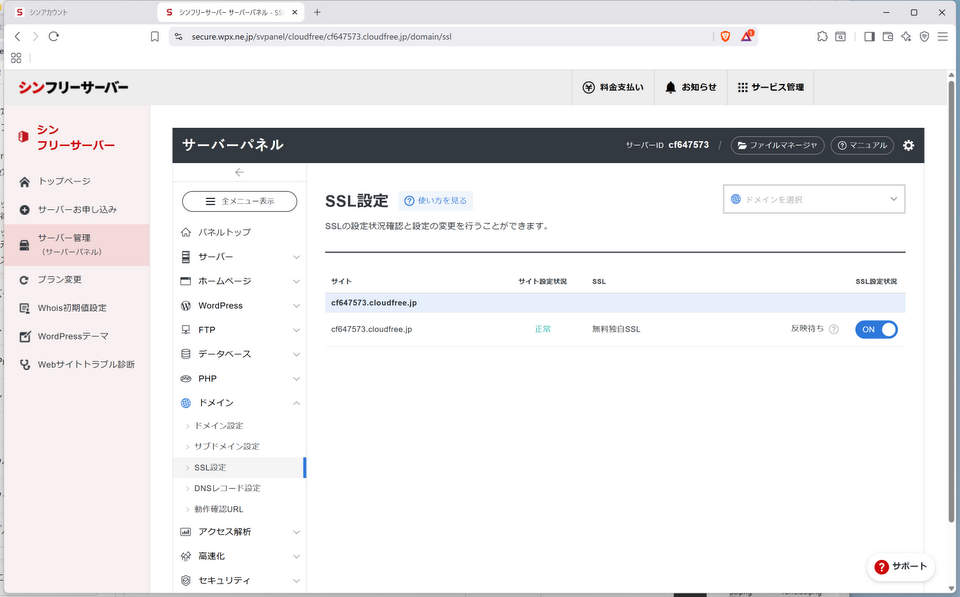This screenshot has height=597, width=960.
Task: Open the お知らせ bell notifications
Action: [x=690, y=87]
